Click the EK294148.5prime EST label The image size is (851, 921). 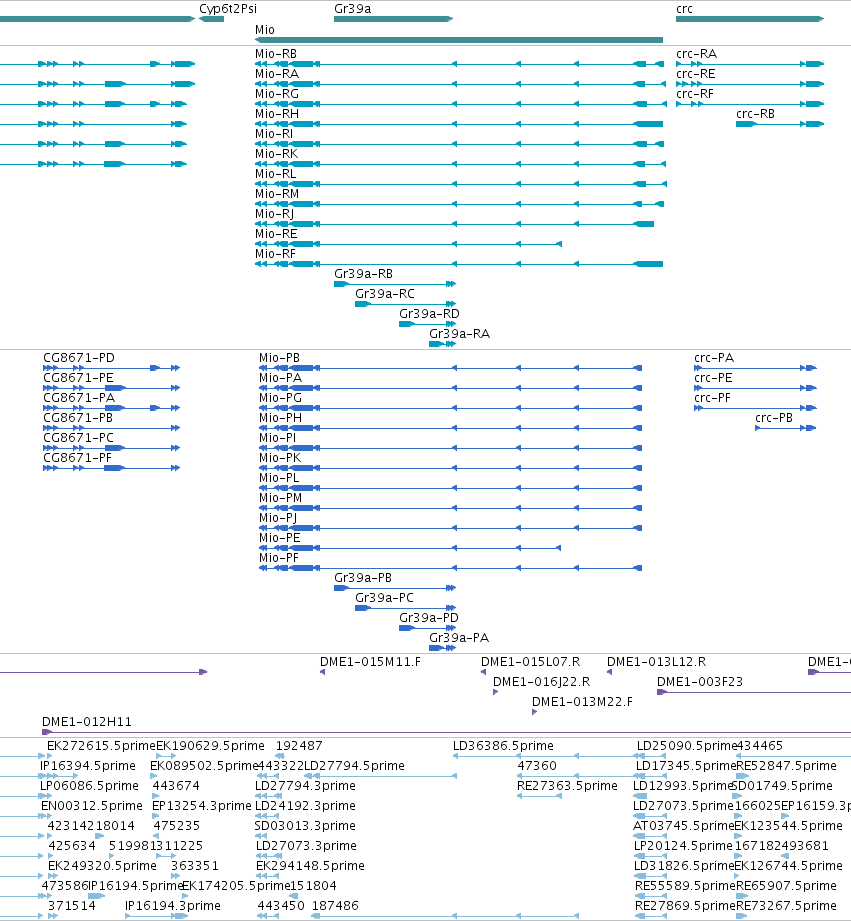coord(310,866)
